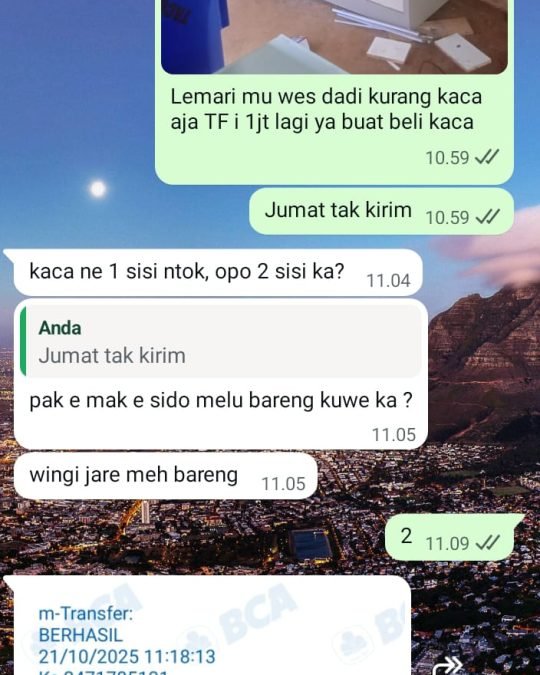Tap the 11.05 time beside 'wingi jare'
Viewport: 540px width, 675px height.
[284, 483]
